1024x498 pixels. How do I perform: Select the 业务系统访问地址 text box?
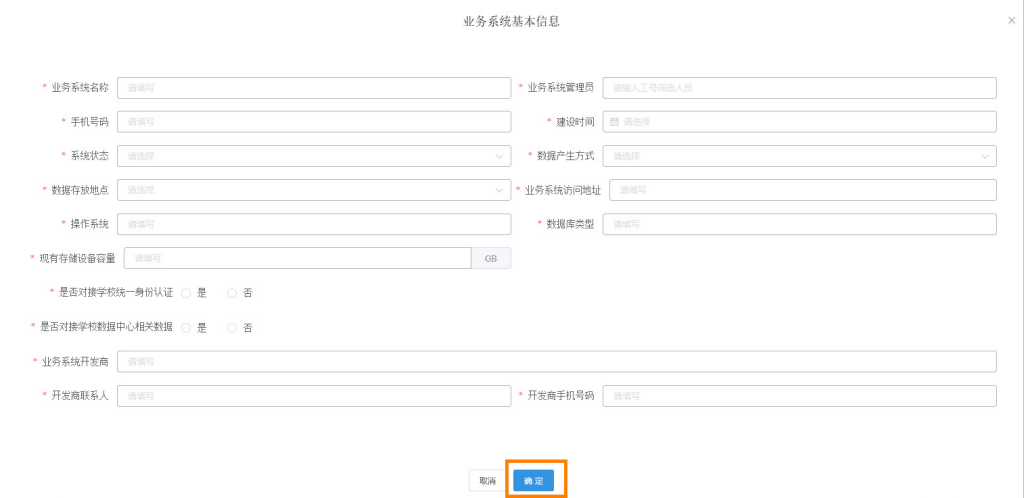coord(802,190)
